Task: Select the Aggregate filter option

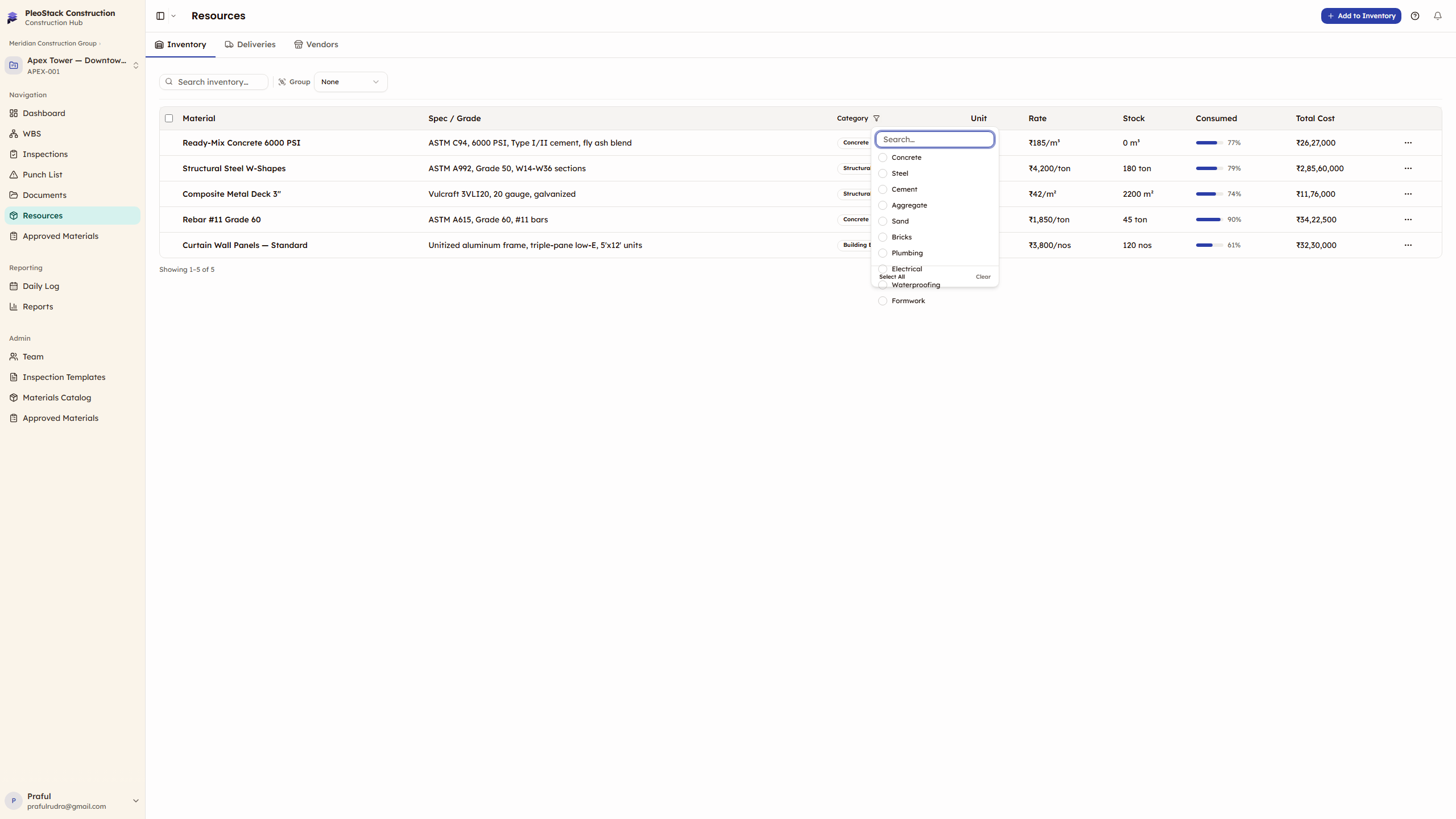Action: coord(935,205)
